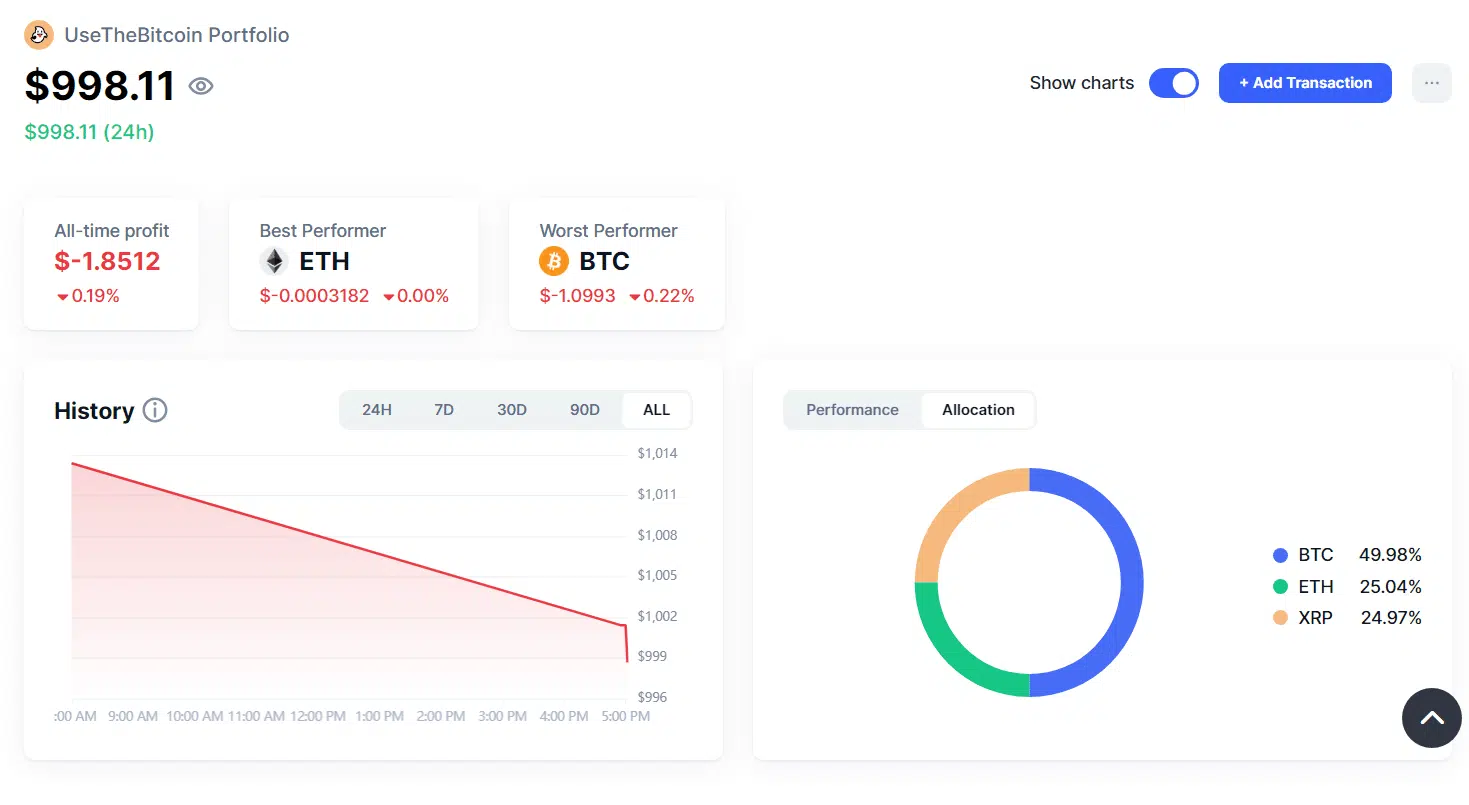Click the orange XRP legend dot
The height and width of the screenshot is (805, 1469).
(x=1280, y=618)
